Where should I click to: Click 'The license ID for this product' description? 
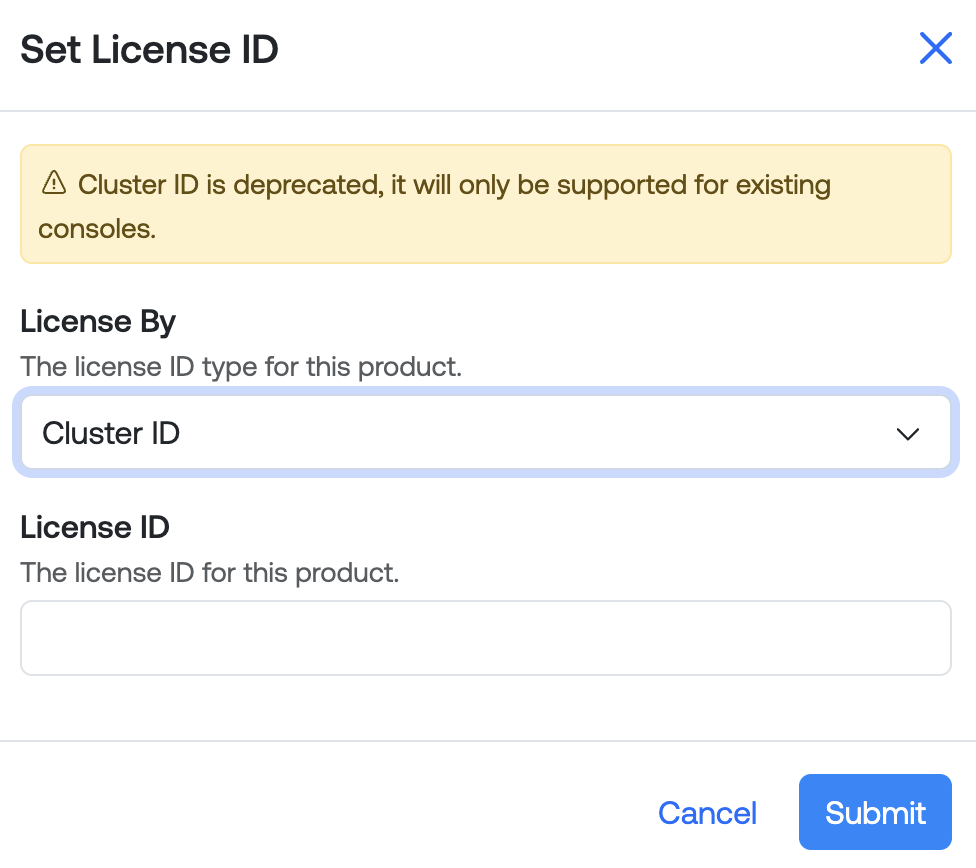210,573
